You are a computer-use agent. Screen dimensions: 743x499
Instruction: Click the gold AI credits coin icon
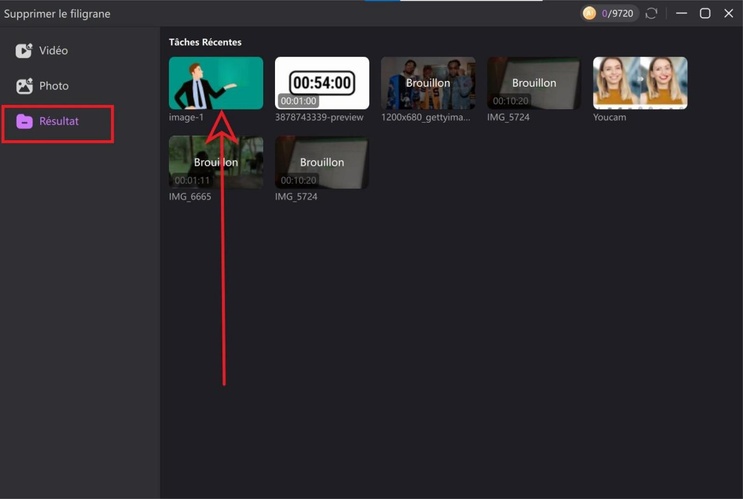point(589,13)
